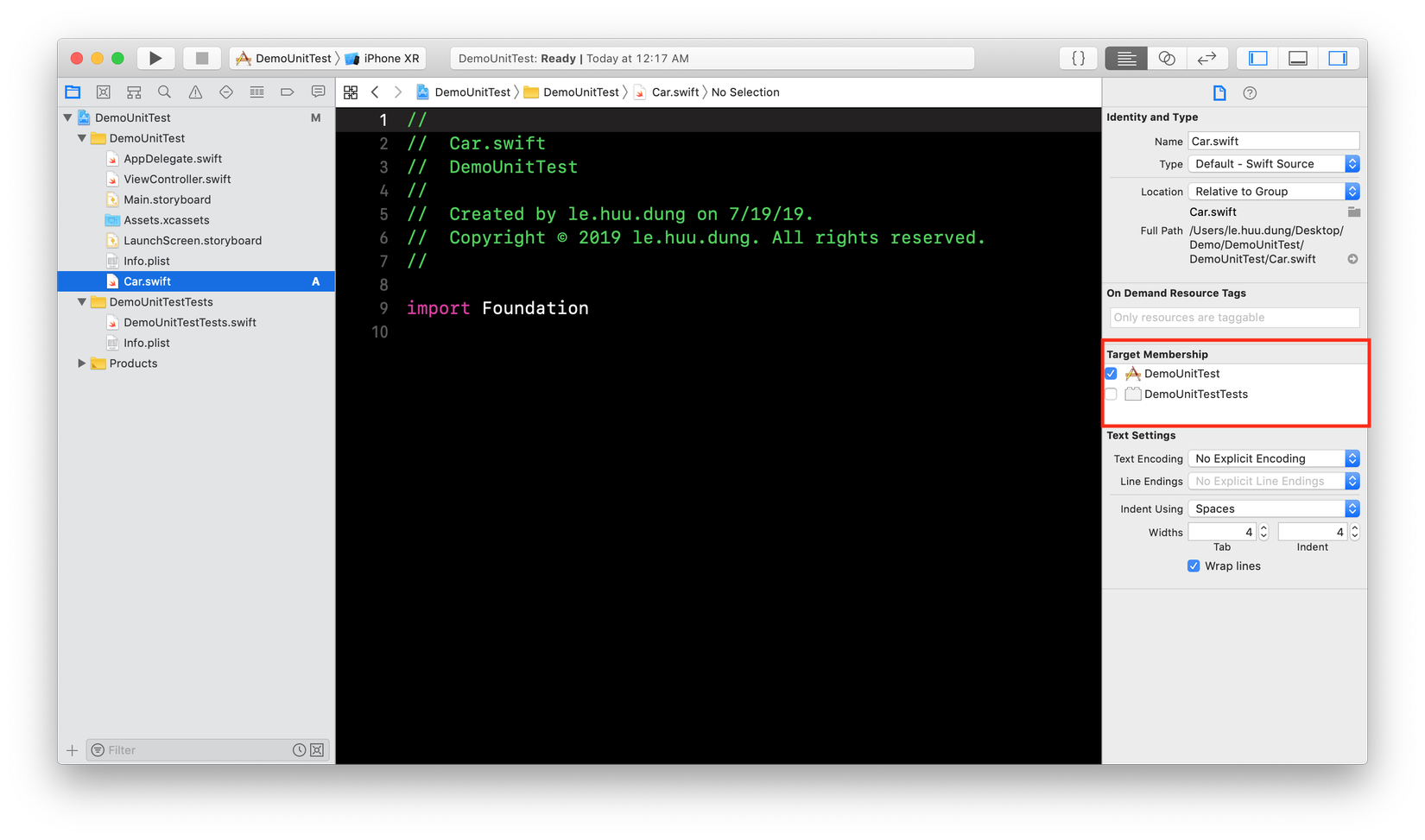Show only source-controlled files filter
This screenshot has width=1425, height=840.
pos(317,750)
